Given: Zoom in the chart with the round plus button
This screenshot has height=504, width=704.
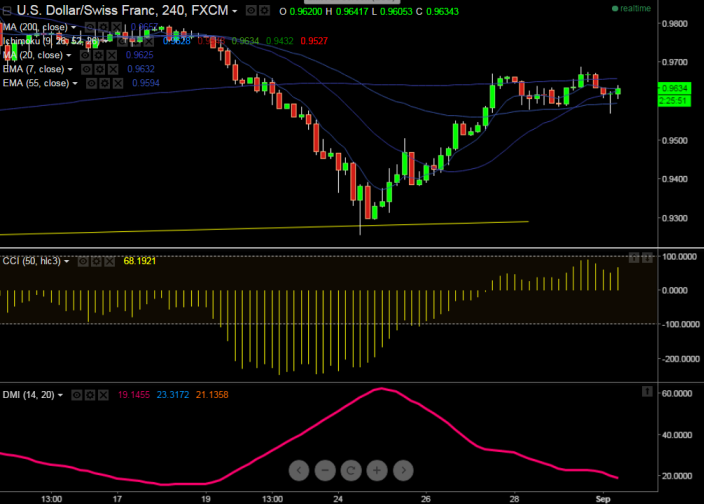Looking at the screenshot, I should pos(377,470).
